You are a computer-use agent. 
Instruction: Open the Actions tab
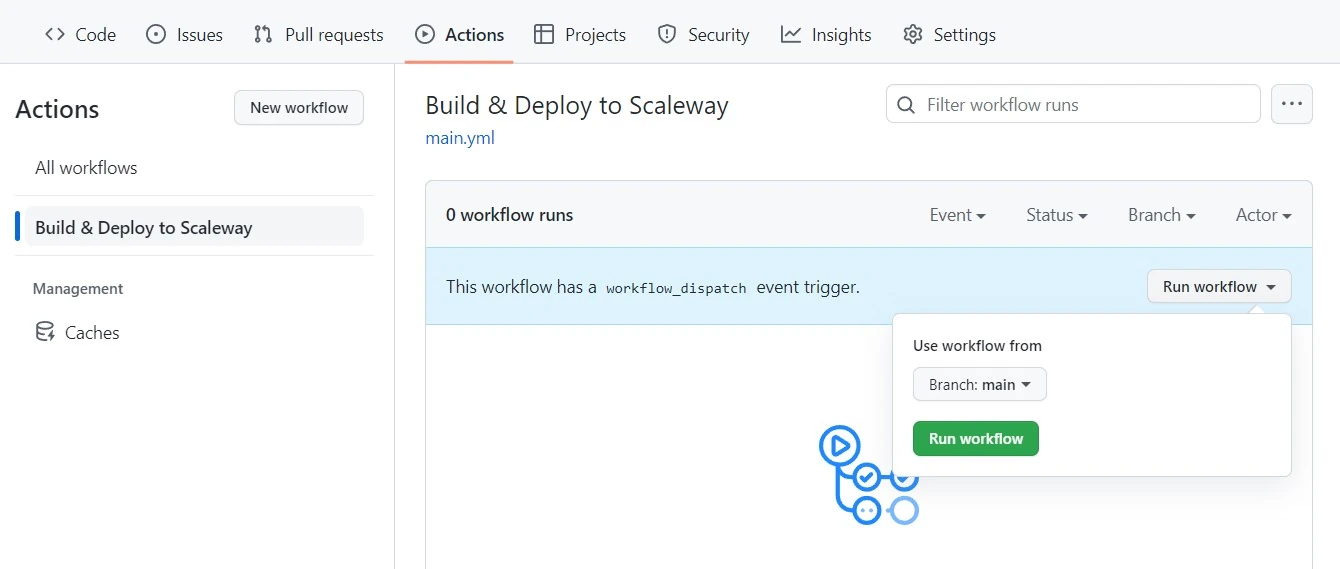click(x=460, y=35)
